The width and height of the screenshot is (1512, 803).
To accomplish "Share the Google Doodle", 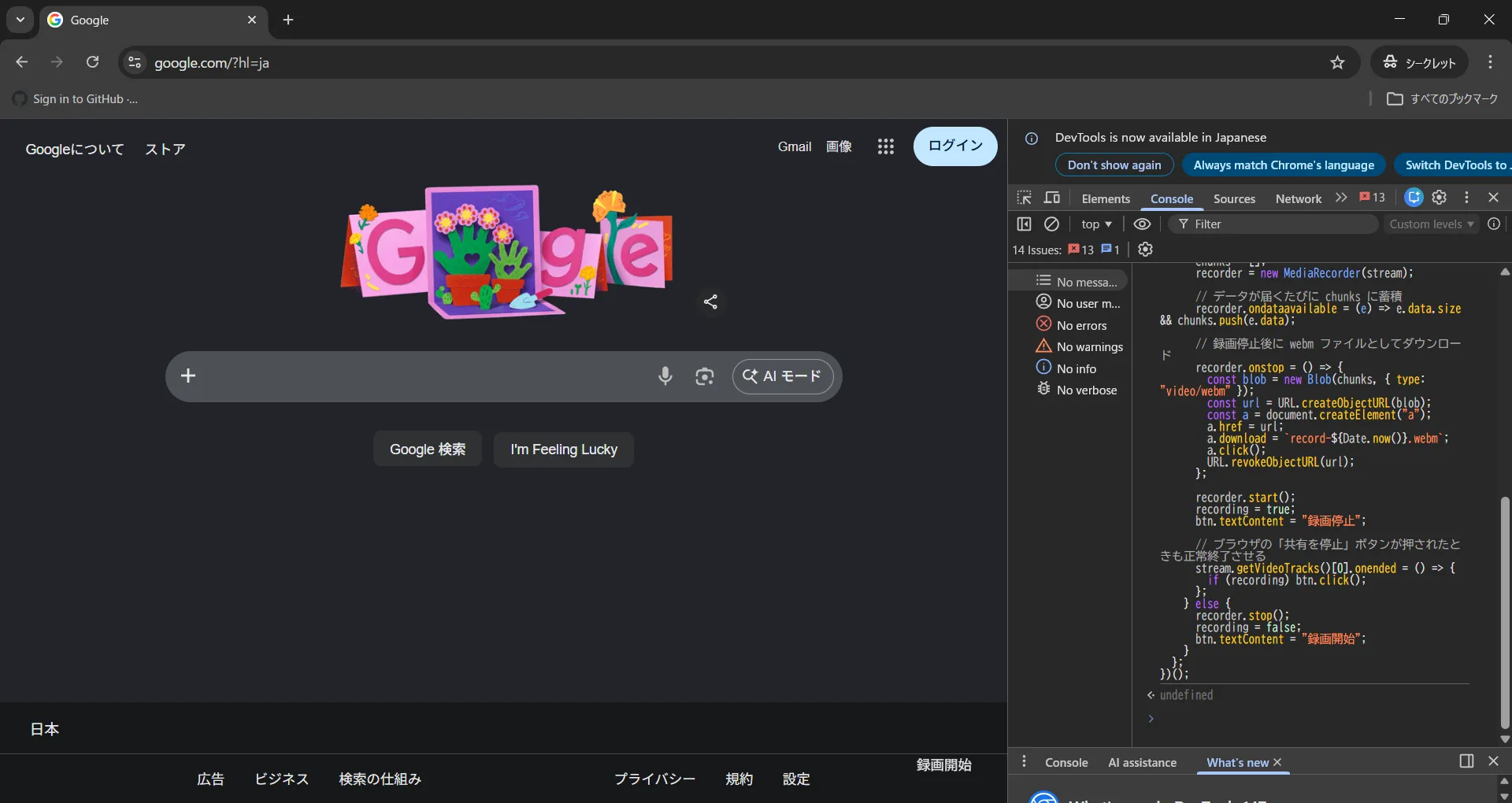I will pyautogui.click(x=710, y=302).
